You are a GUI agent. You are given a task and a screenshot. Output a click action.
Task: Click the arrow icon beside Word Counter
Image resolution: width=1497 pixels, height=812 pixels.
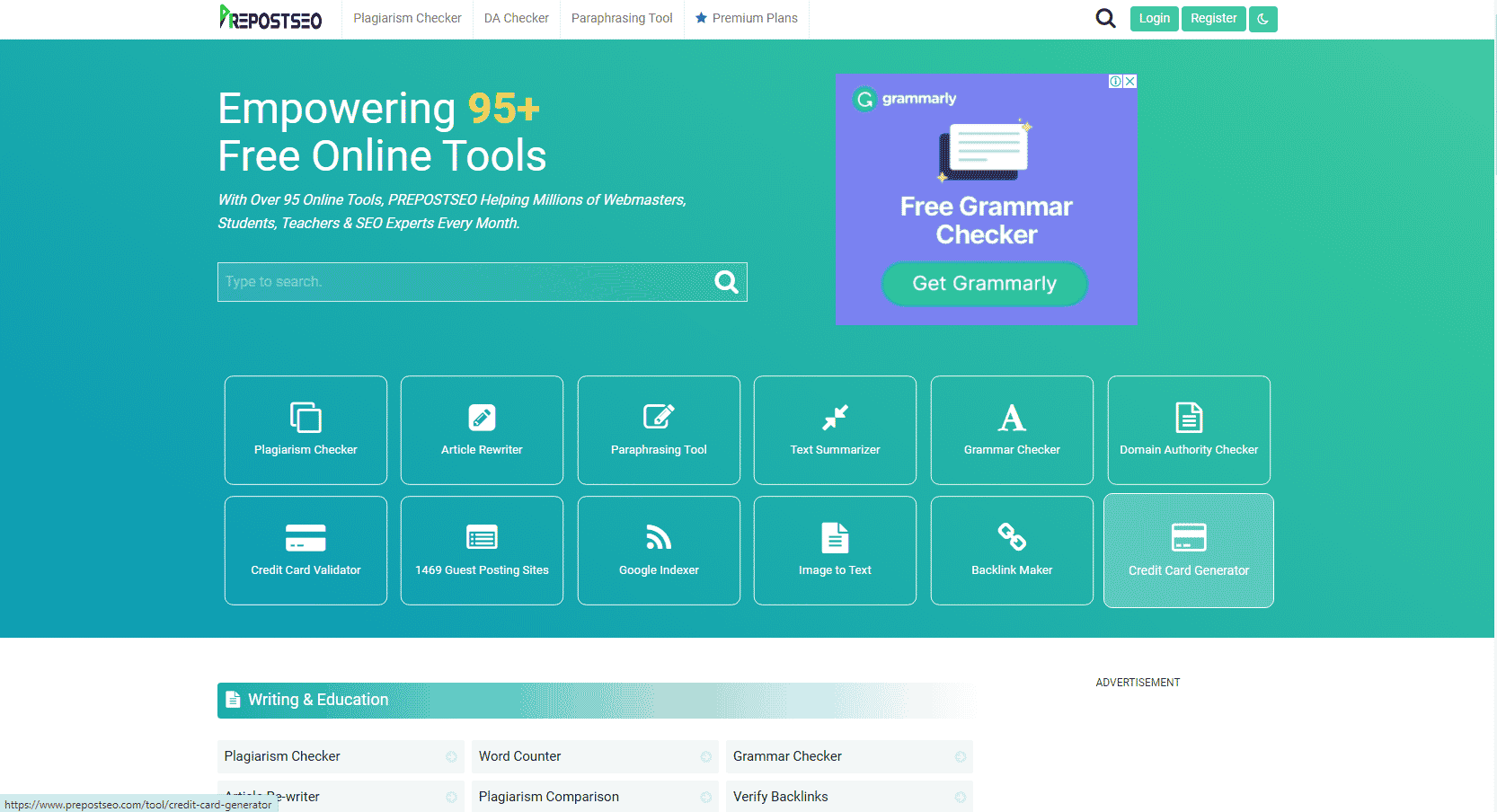pos(706,757)
